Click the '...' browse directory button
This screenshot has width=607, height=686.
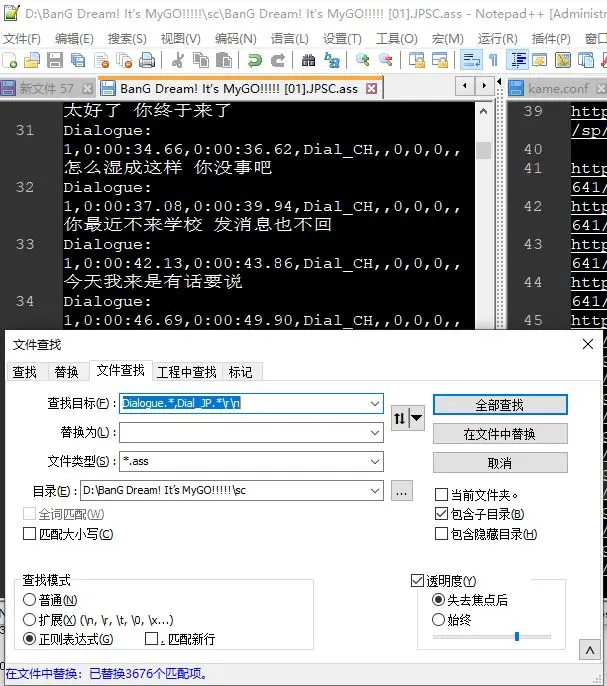coord(402,491)
